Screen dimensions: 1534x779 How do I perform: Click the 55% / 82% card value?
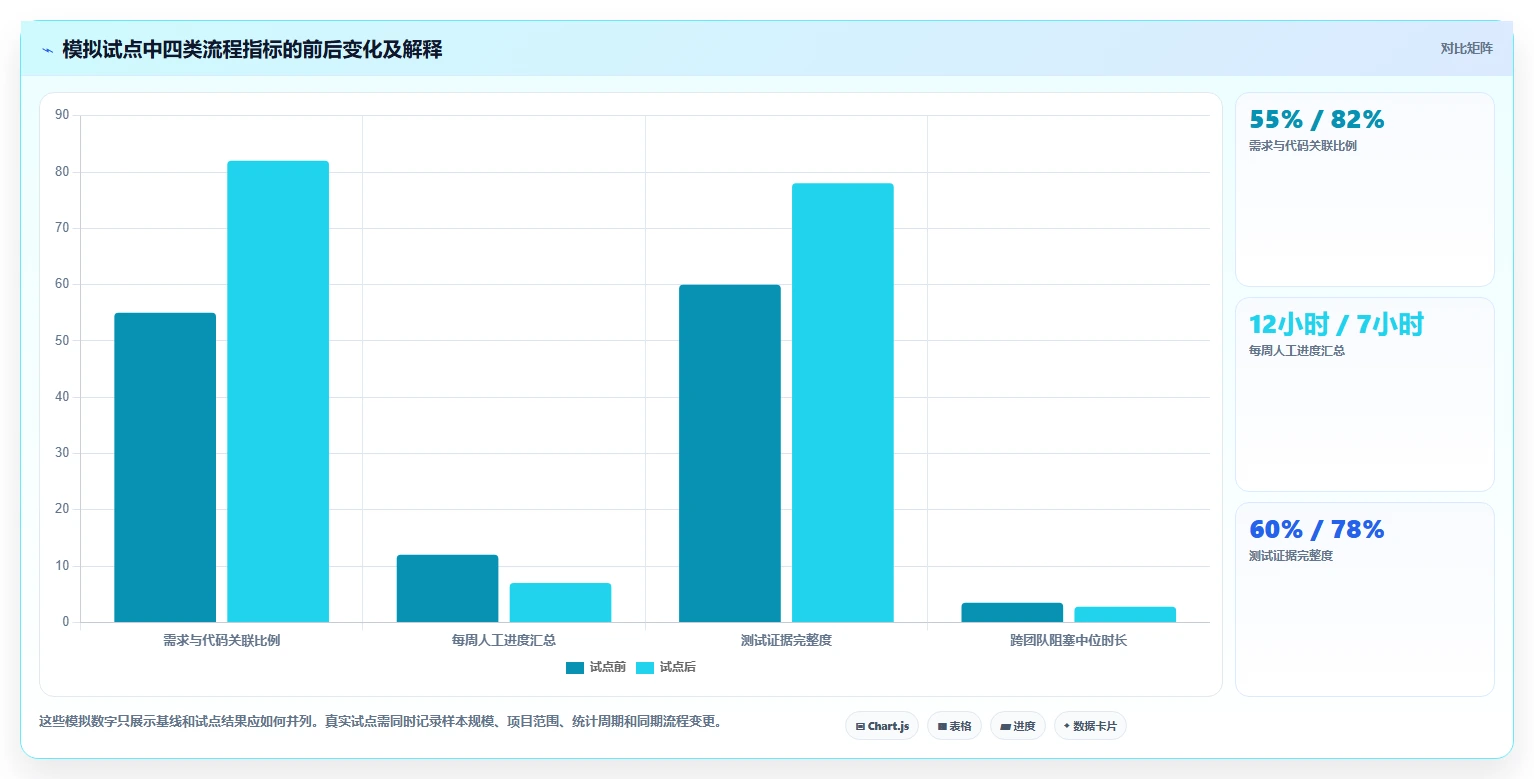coord(1317,120)
